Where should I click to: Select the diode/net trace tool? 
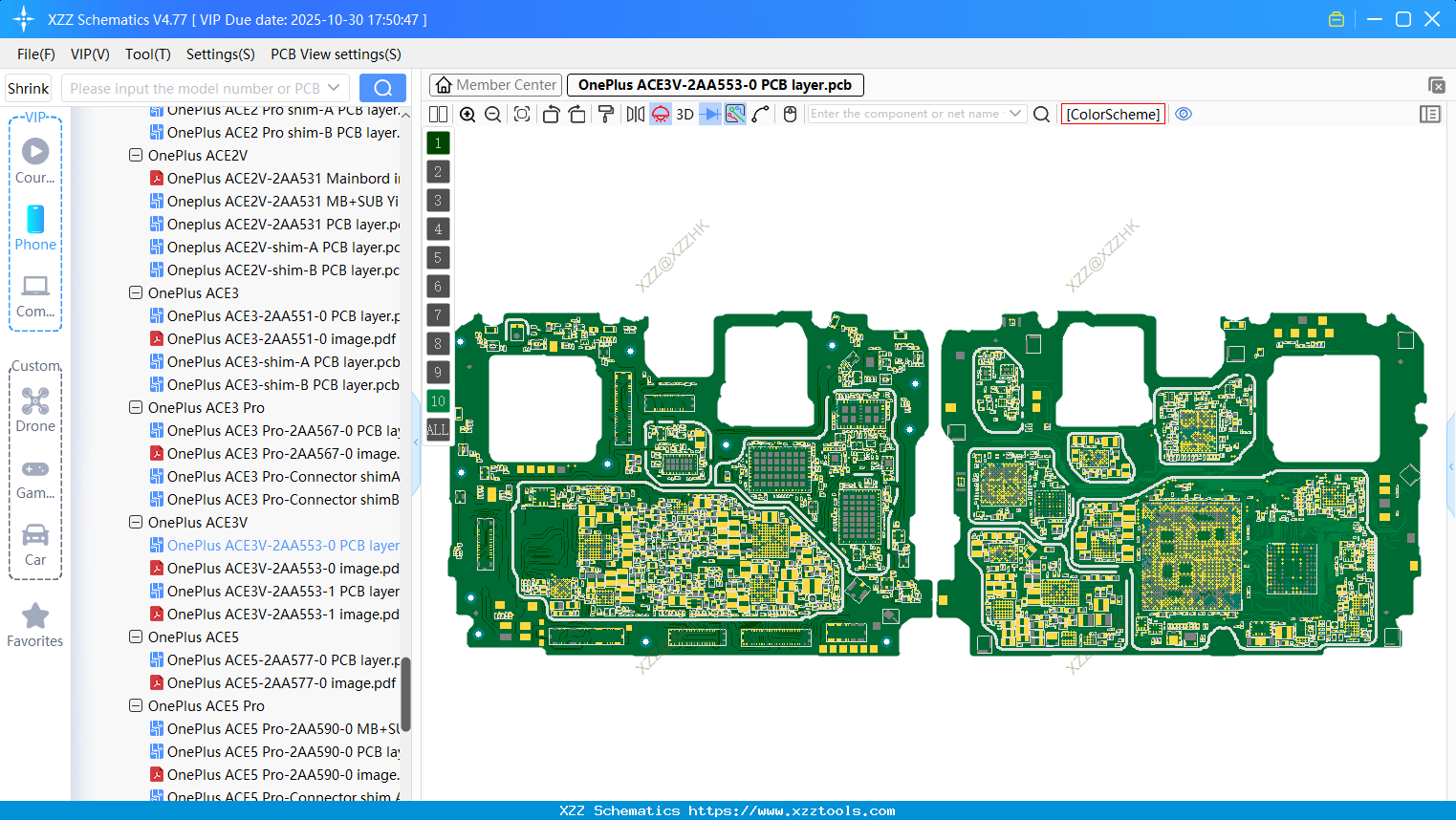(708, 114)
